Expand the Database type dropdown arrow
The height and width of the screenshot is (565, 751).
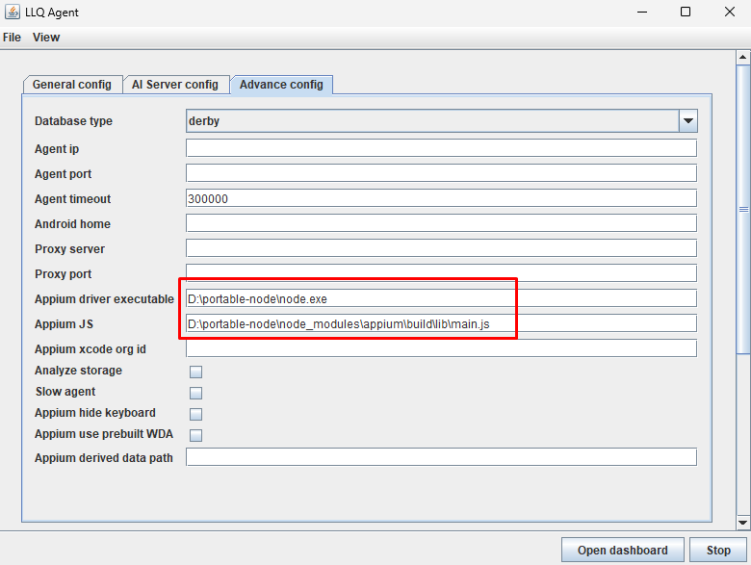687,121
